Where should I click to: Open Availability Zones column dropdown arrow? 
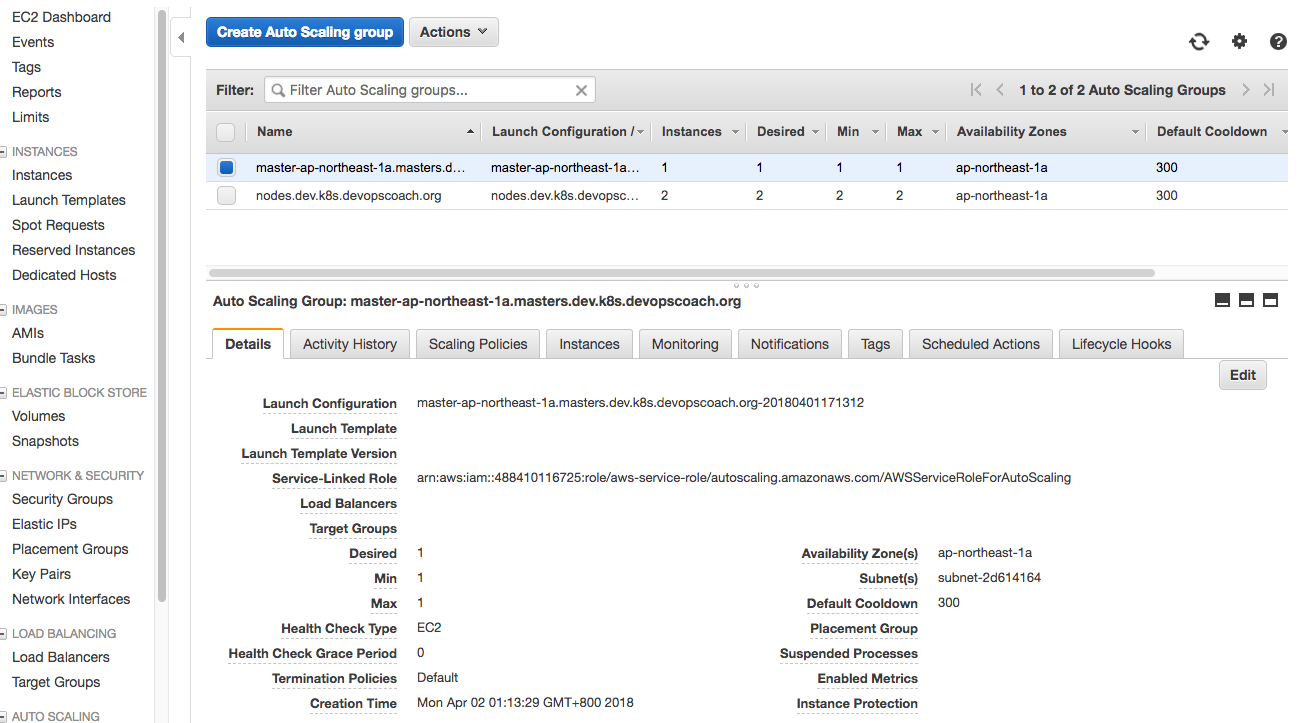tap(1135, 132)
